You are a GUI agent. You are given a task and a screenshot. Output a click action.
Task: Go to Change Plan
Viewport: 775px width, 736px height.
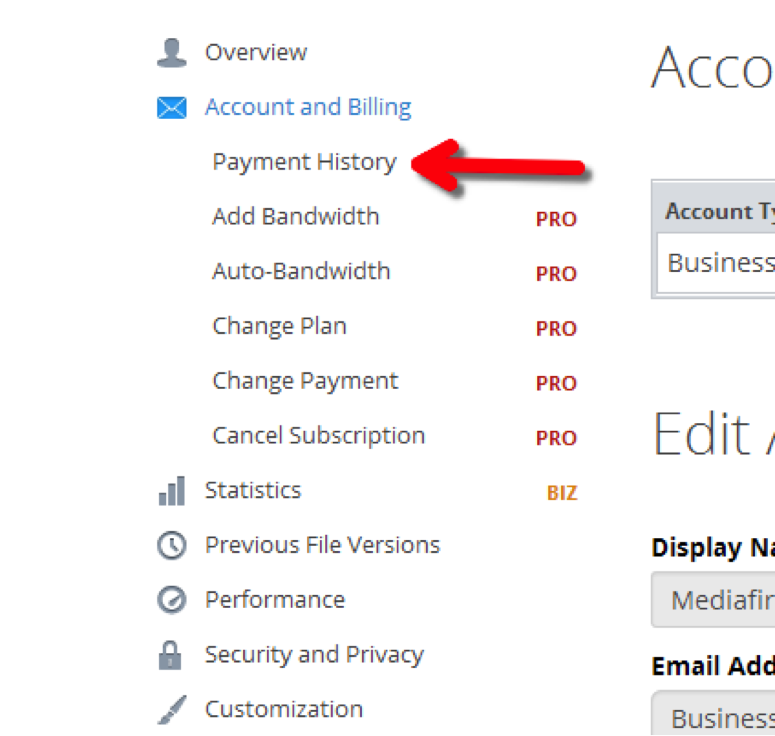[279, 327]
